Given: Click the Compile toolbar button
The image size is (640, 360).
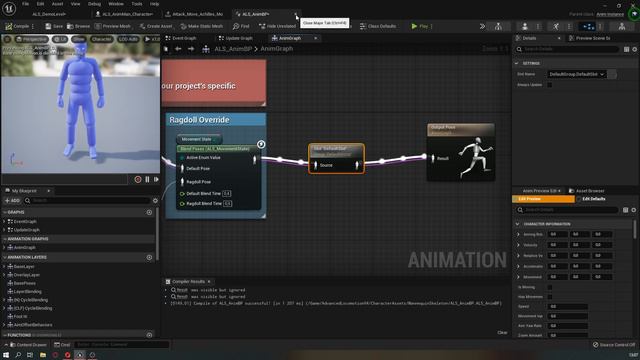Looking at the screenshot, I should pos(17,26).
